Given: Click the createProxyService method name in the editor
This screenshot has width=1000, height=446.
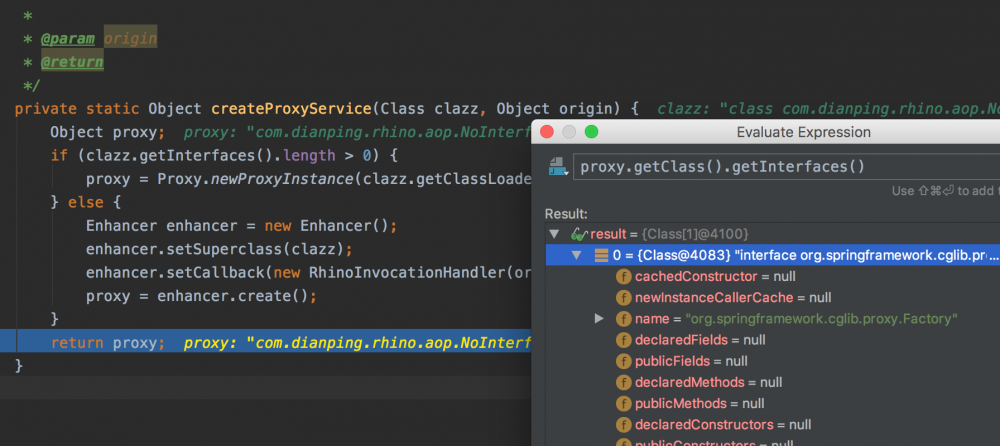Looking at the screenshot, I should coord(291,109).
